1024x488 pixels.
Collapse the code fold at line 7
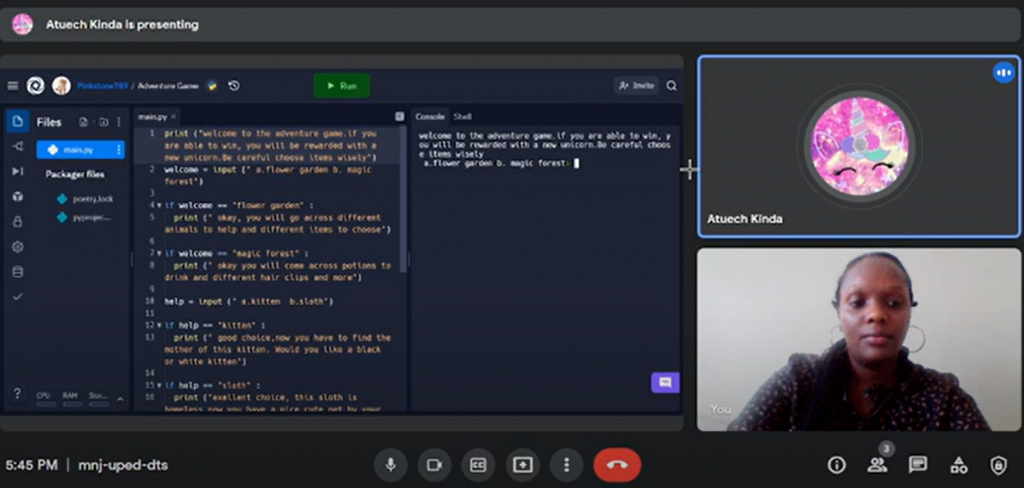pos(159,253)
